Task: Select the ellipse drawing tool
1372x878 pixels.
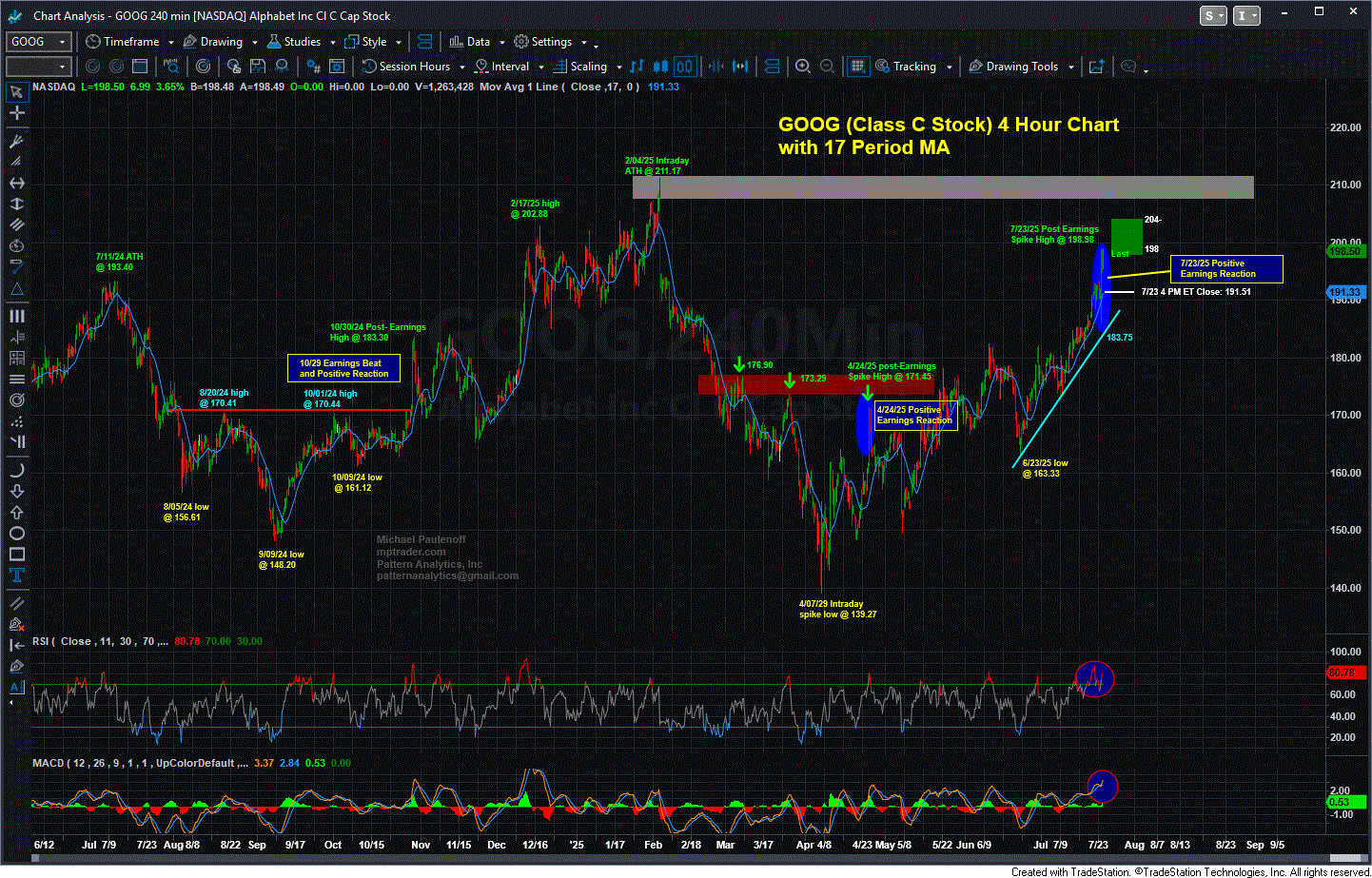Action: [16, 533]
